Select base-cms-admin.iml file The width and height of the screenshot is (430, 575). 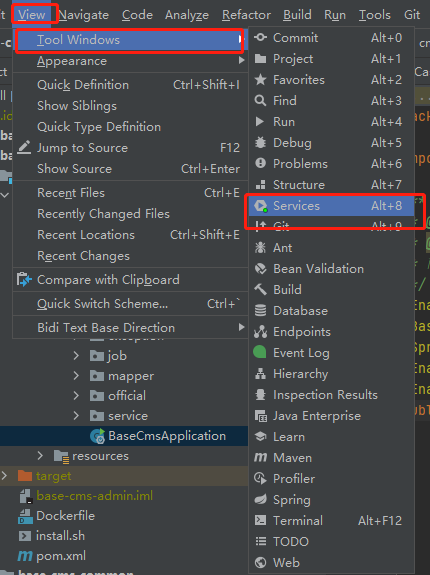(x=94, y=496)
